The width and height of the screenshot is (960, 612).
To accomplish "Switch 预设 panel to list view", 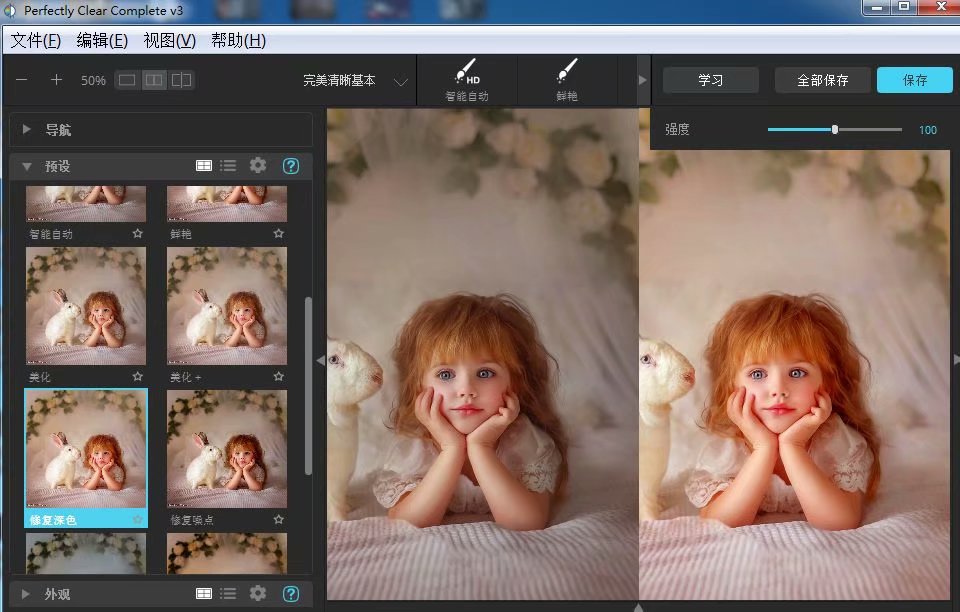I will point(228,166).
